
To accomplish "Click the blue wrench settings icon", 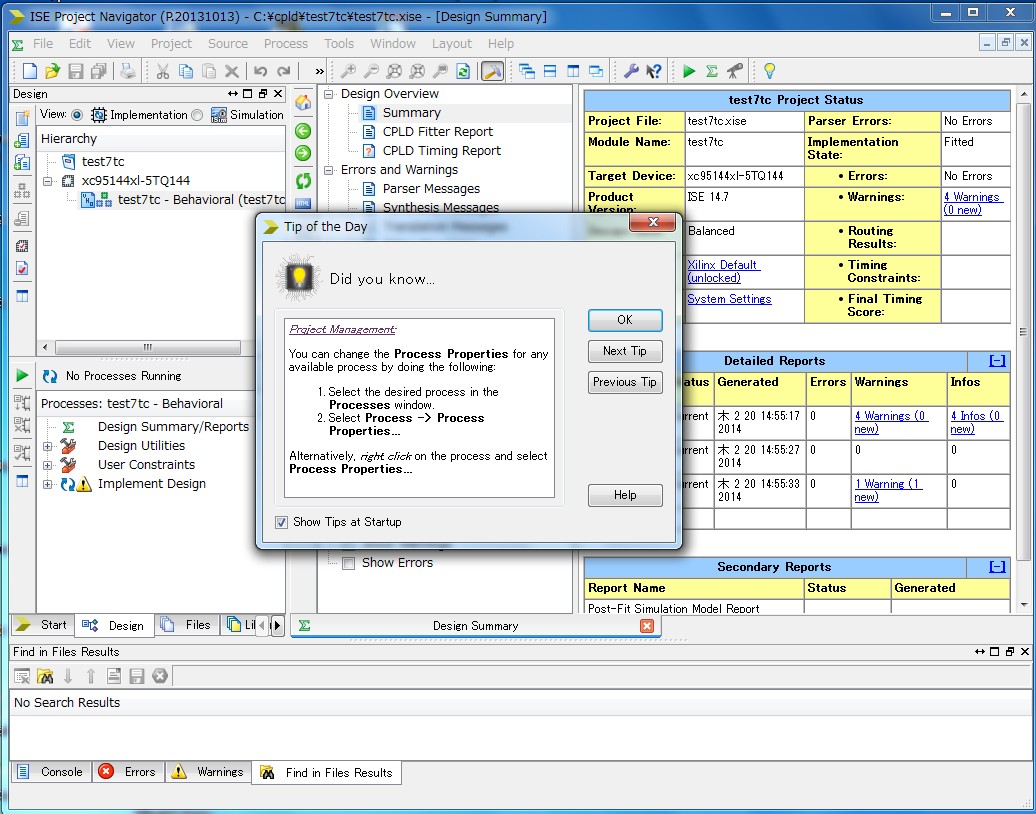I will 631,71.
